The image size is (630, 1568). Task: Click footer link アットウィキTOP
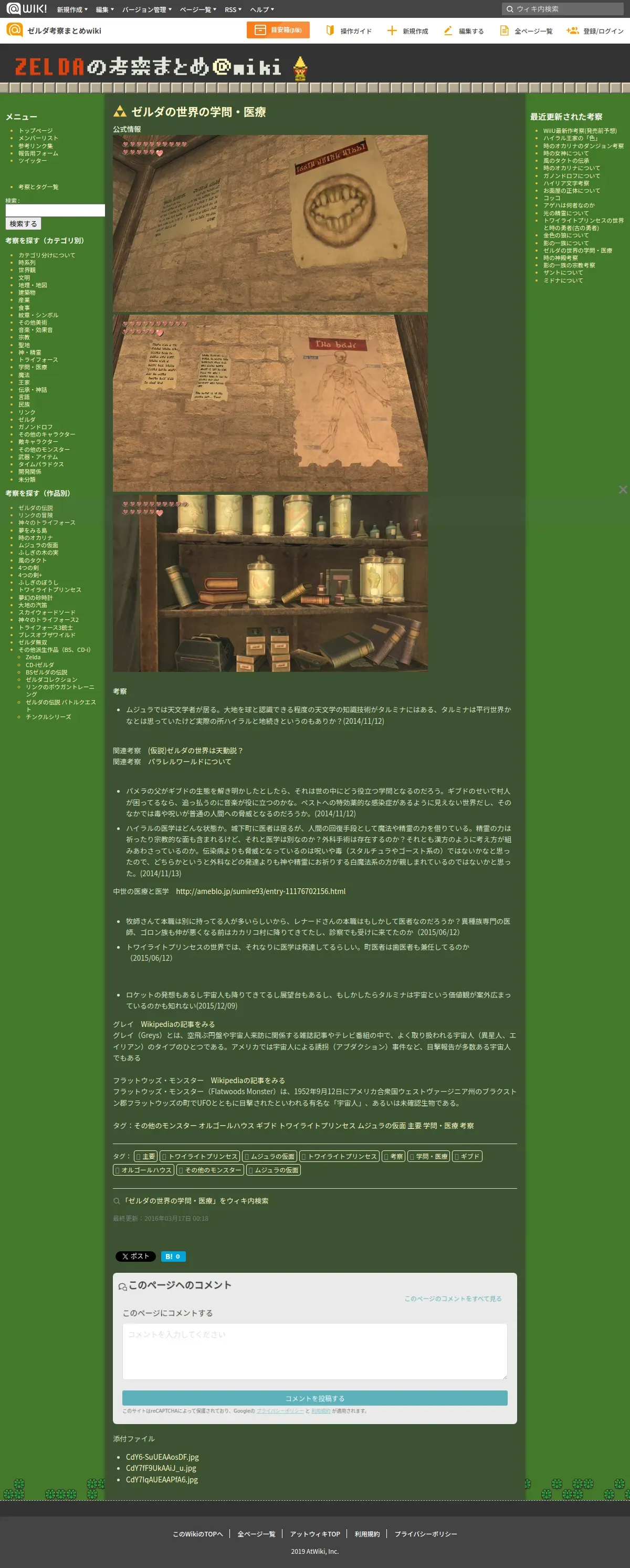315,1534
